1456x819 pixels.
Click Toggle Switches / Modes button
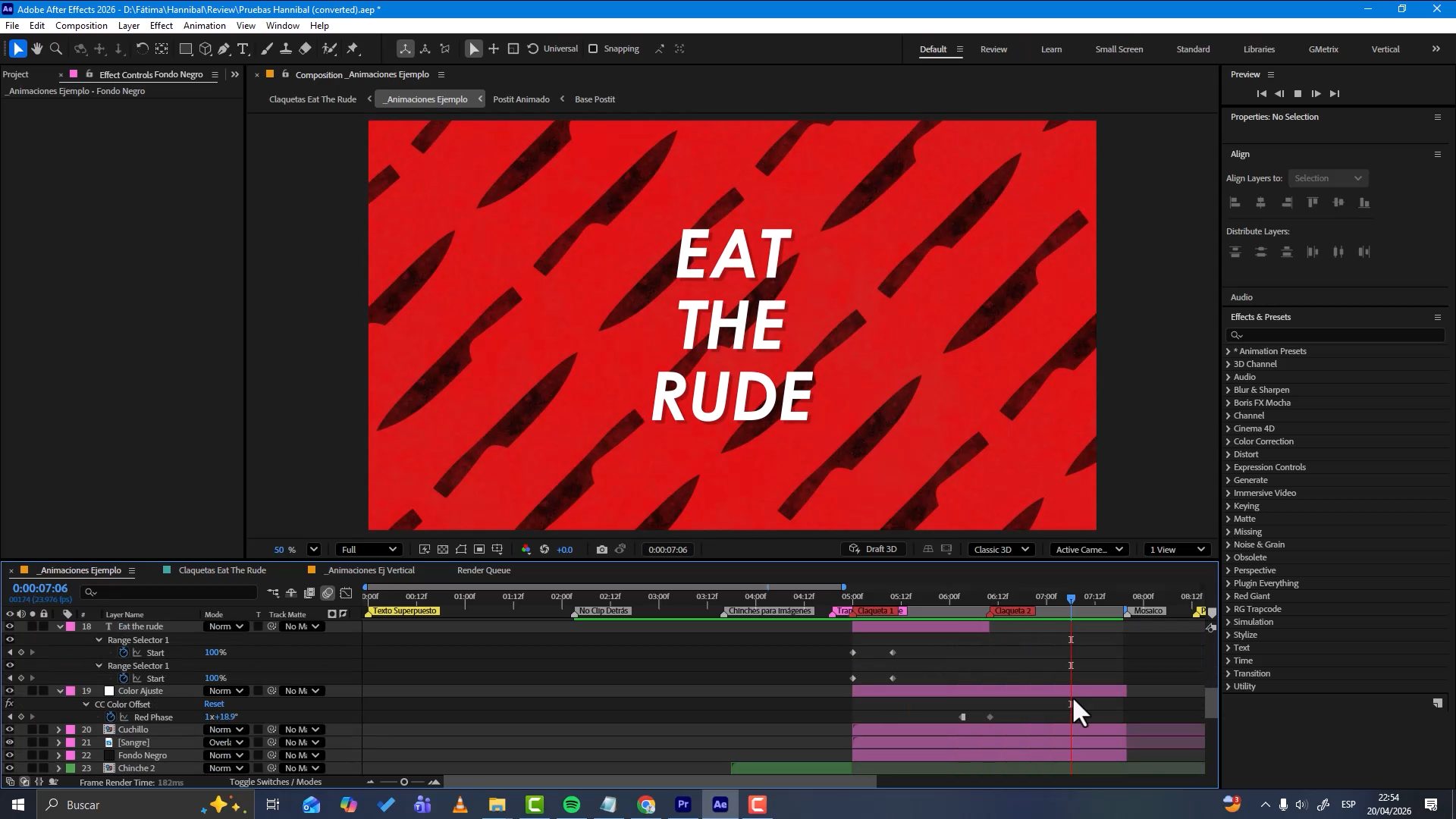pos(275,782)
